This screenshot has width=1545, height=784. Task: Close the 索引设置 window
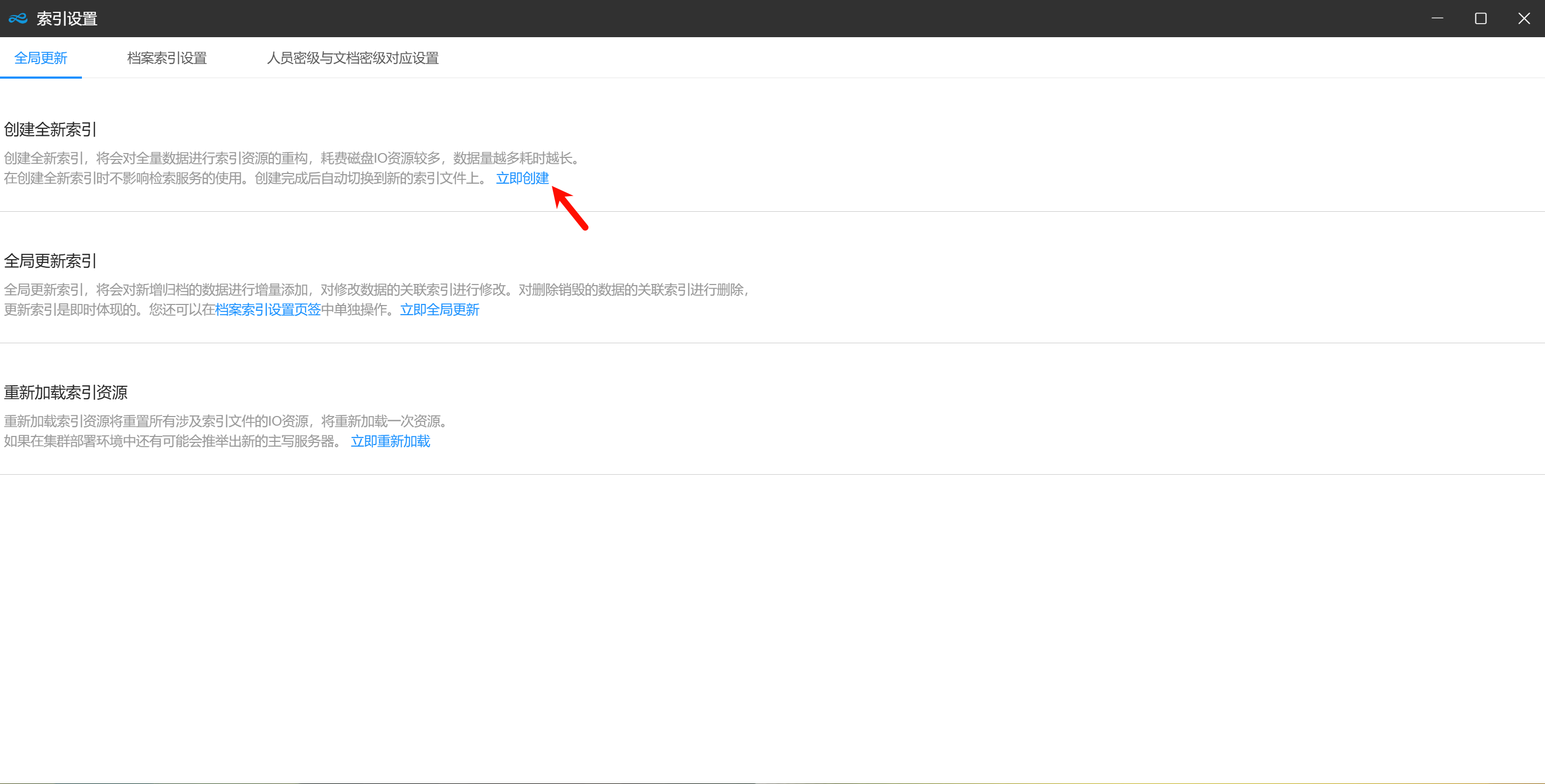[1523, 19]
